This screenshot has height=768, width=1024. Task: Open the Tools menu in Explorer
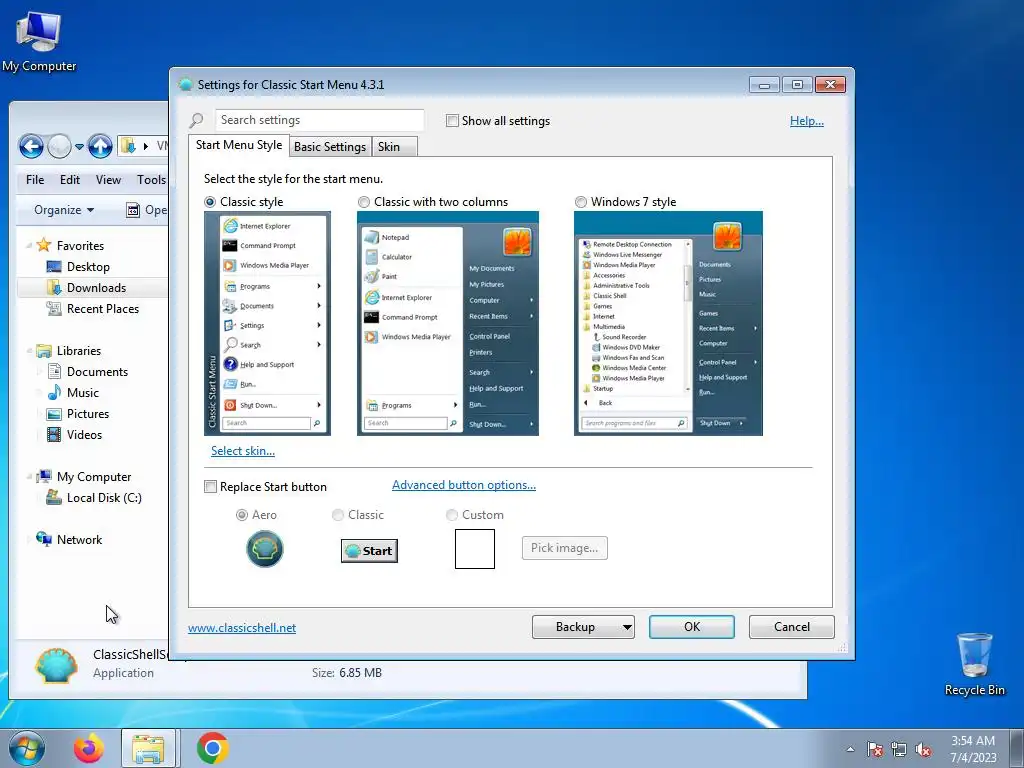pos(151,180)
